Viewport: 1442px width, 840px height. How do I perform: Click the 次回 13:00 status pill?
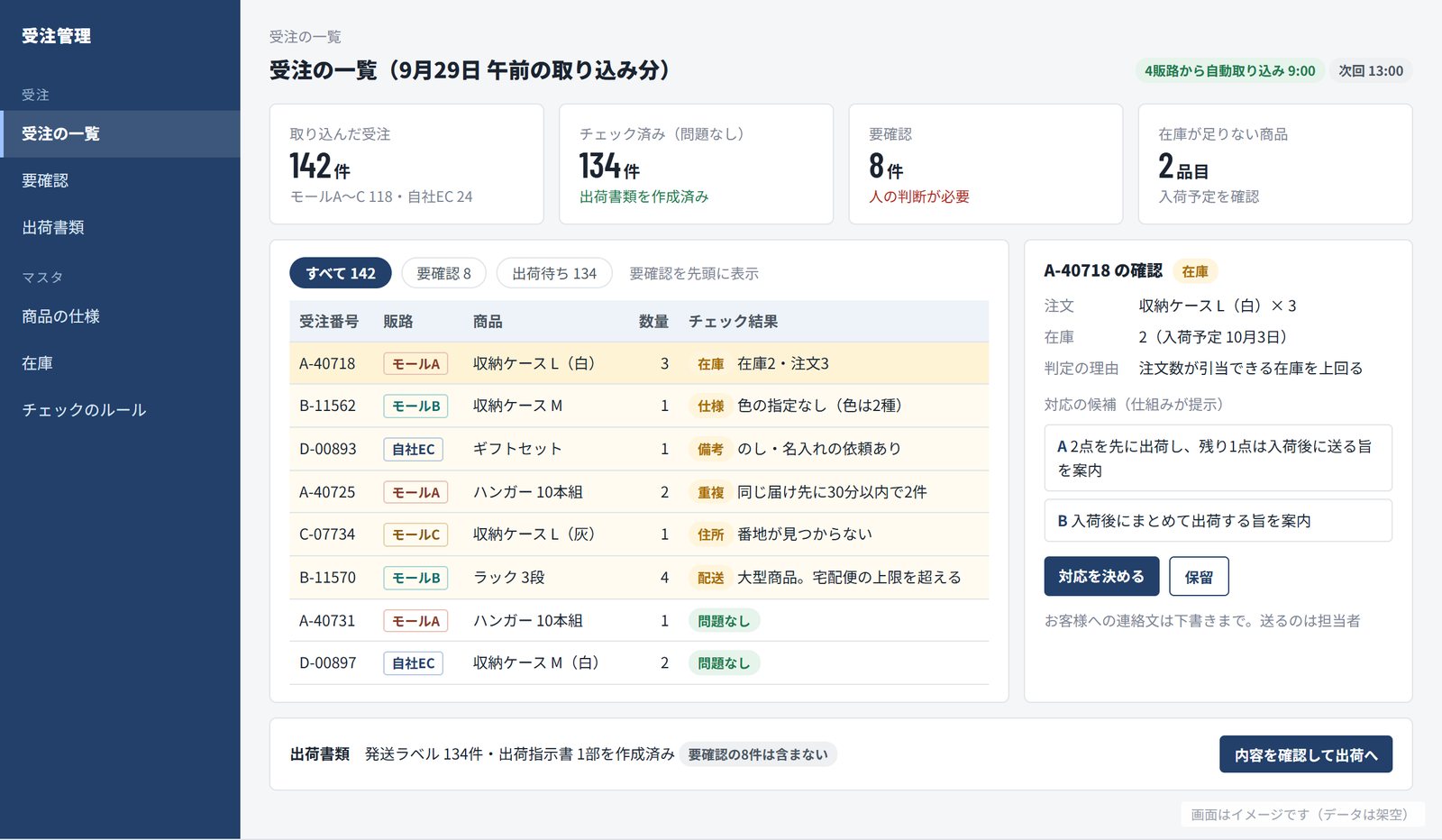(1371, 70)
